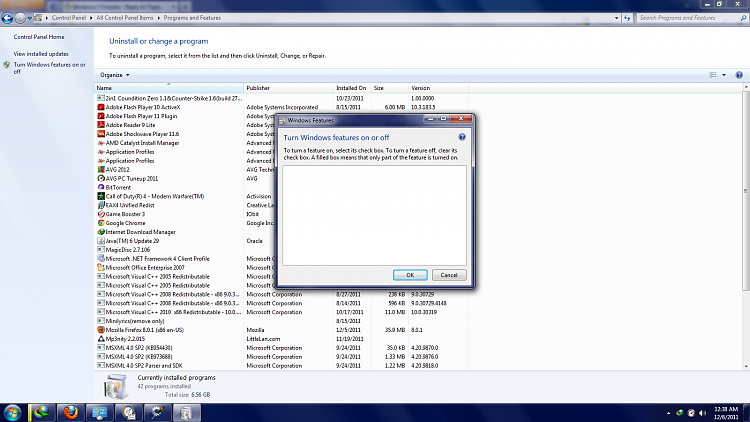
Task: Select Mozilla Firefox 8.0.1 icon
Action: click(x=101, y=330)
